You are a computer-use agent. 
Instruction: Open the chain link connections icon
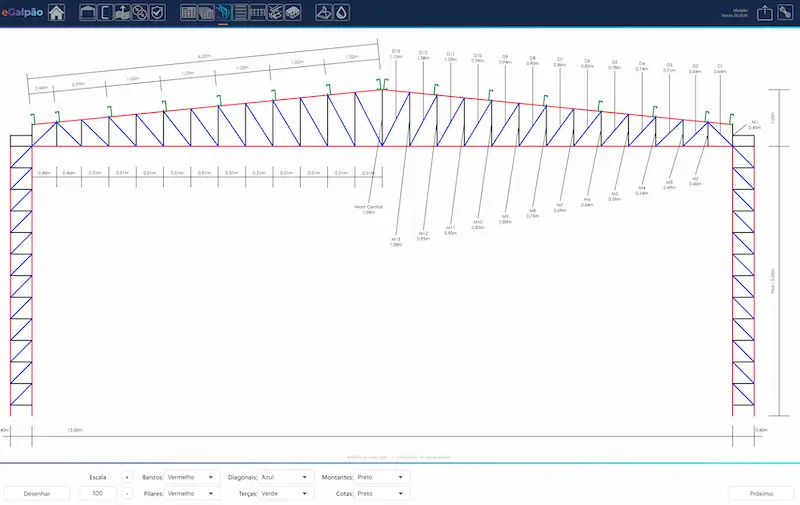tap(139, 13)
